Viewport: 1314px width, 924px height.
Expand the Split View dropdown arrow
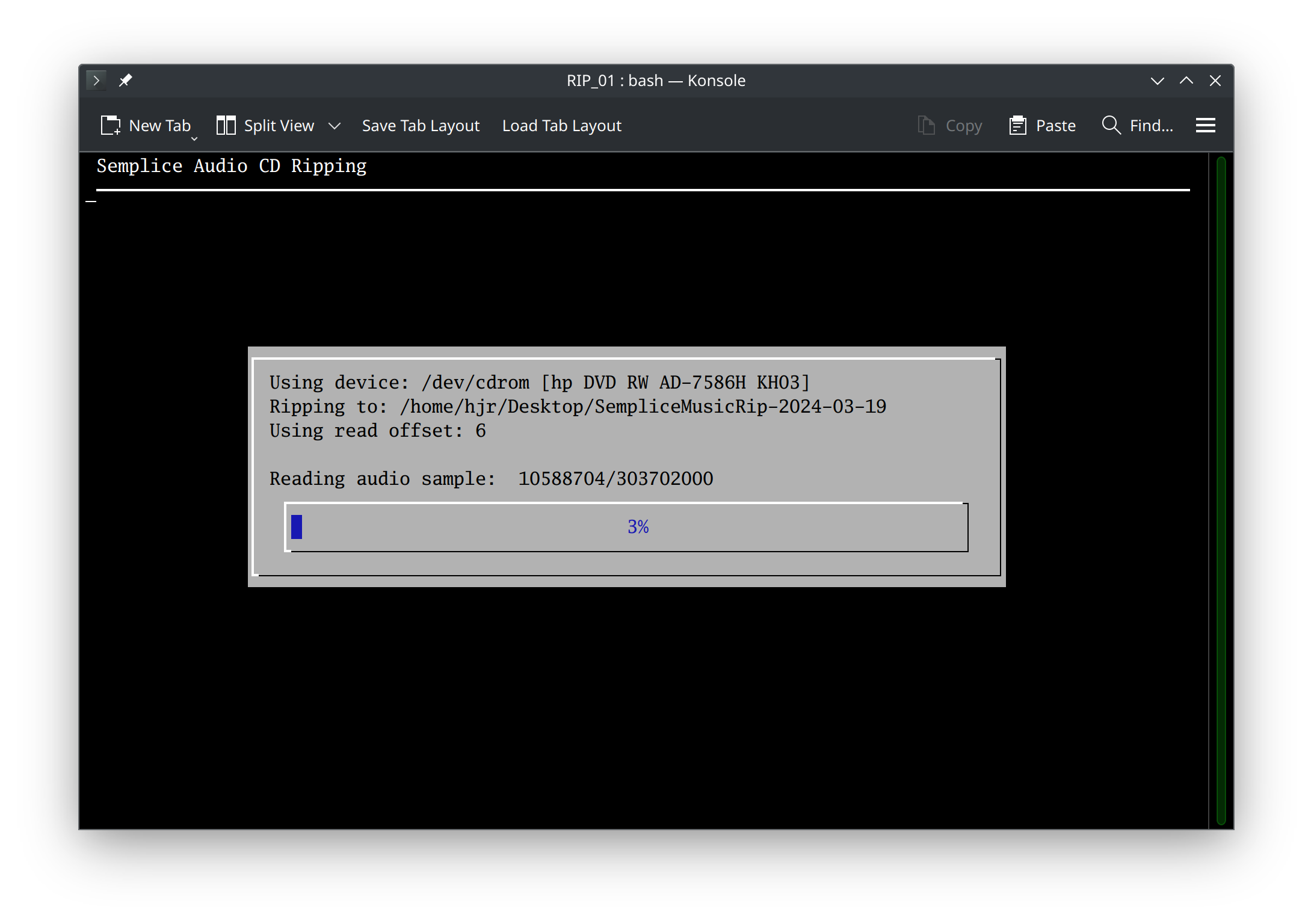[335, 125]
